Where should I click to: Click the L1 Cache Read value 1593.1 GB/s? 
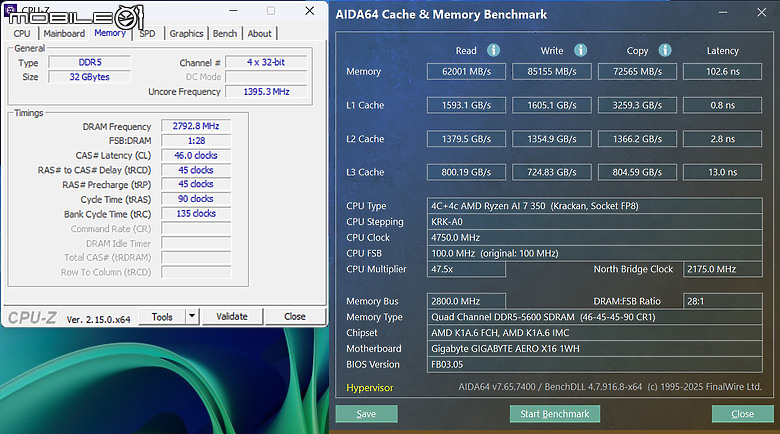(x=466, y=105)
